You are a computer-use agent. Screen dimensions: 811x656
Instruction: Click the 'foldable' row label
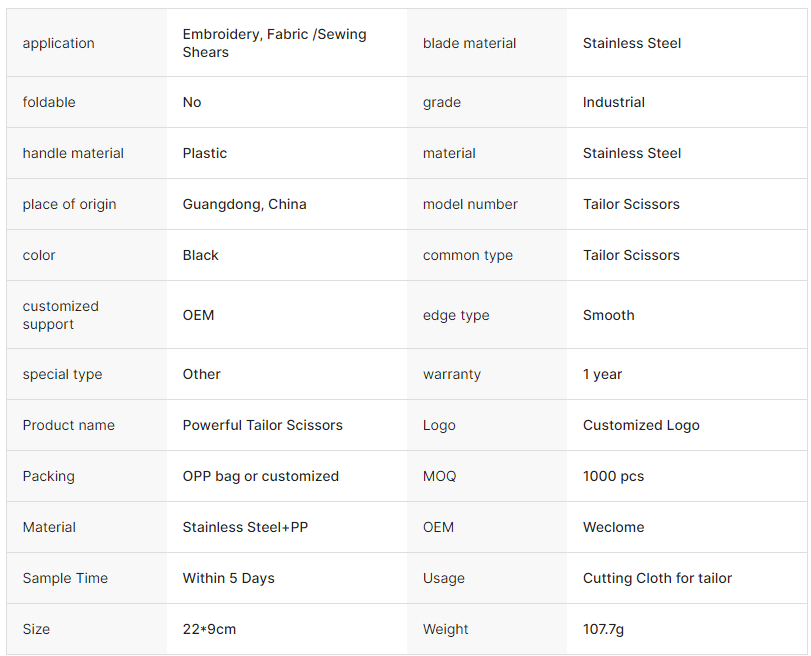49,102
